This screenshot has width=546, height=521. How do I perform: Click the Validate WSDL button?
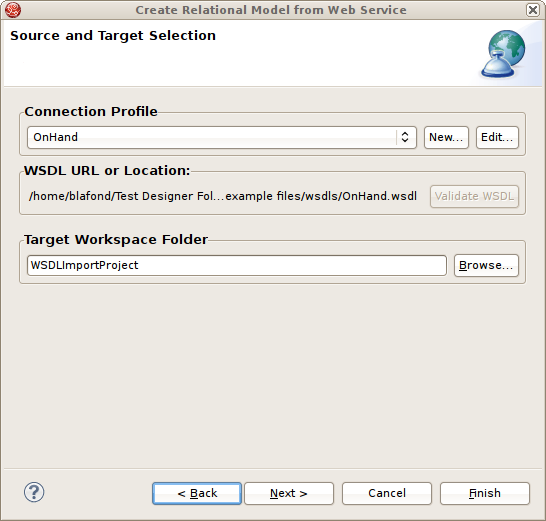(474, 196)
